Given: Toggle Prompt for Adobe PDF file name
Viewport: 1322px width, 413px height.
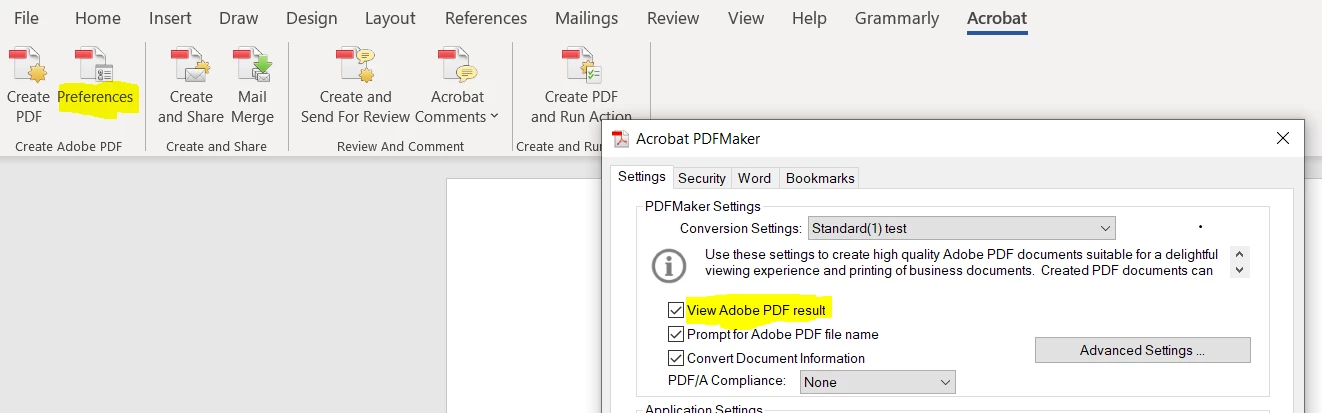Looking at the screenshot, I should point(677,334).
